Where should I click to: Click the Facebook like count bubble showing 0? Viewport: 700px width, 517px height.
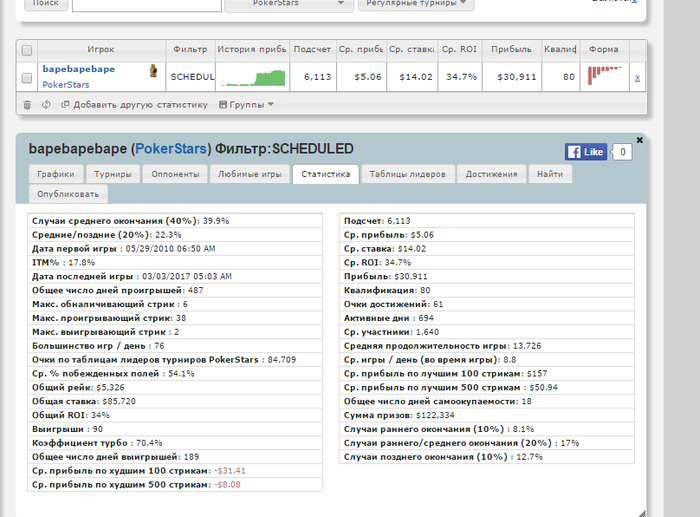(x=622, y=152)
